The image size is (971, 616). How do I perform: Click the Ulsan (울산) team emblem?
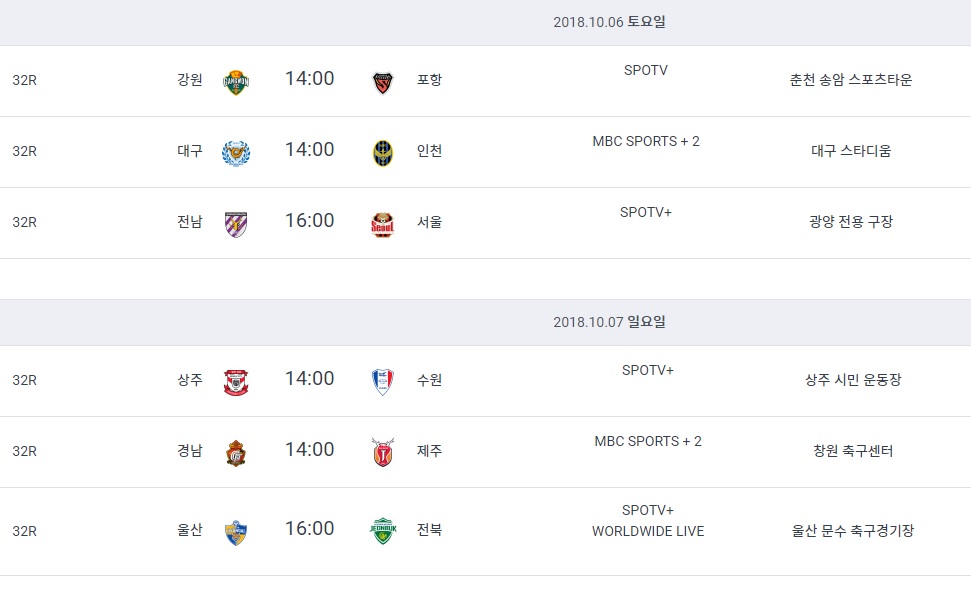(x=236, y=532)
